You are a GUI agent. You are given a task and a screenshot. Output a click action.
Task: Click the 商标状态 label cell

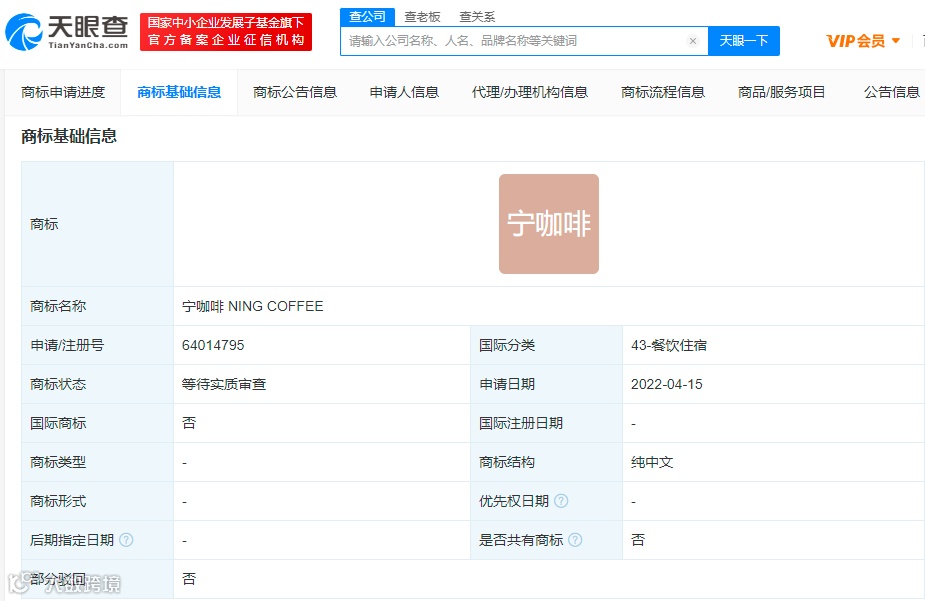point(97,384)
